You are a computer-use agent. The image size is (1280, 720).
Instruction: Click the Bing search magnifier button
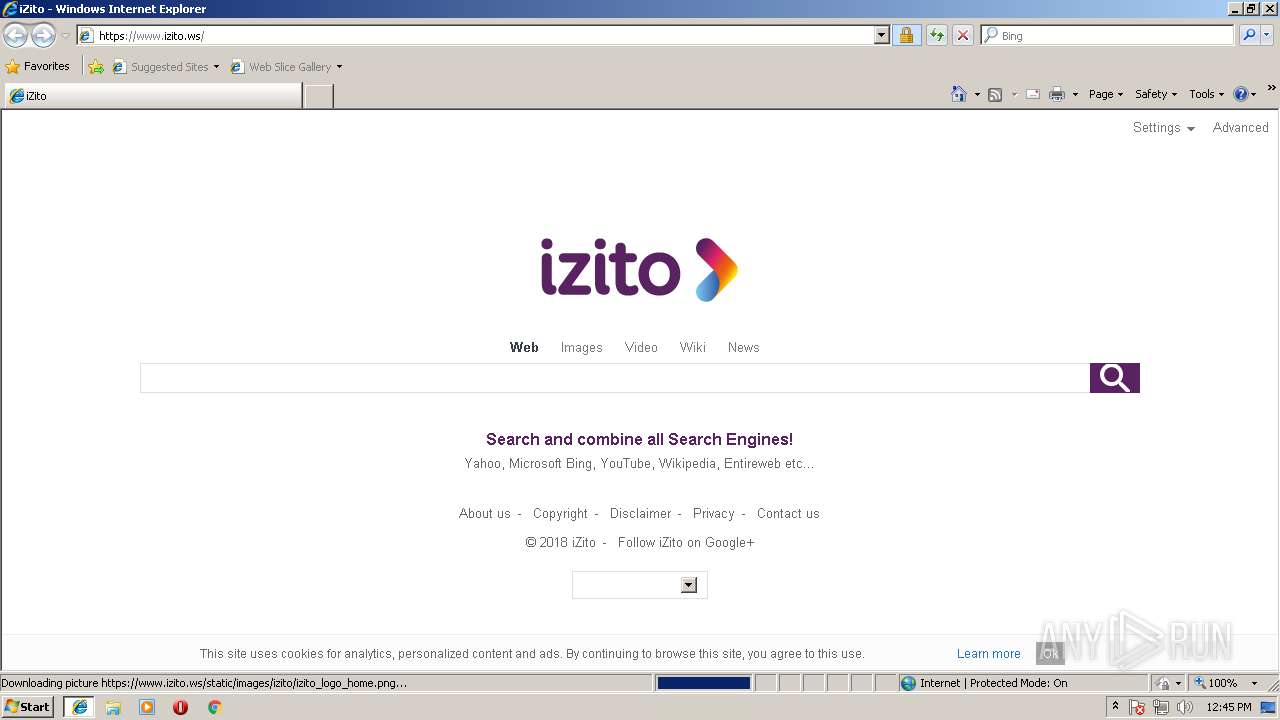tap(1249, 35)
